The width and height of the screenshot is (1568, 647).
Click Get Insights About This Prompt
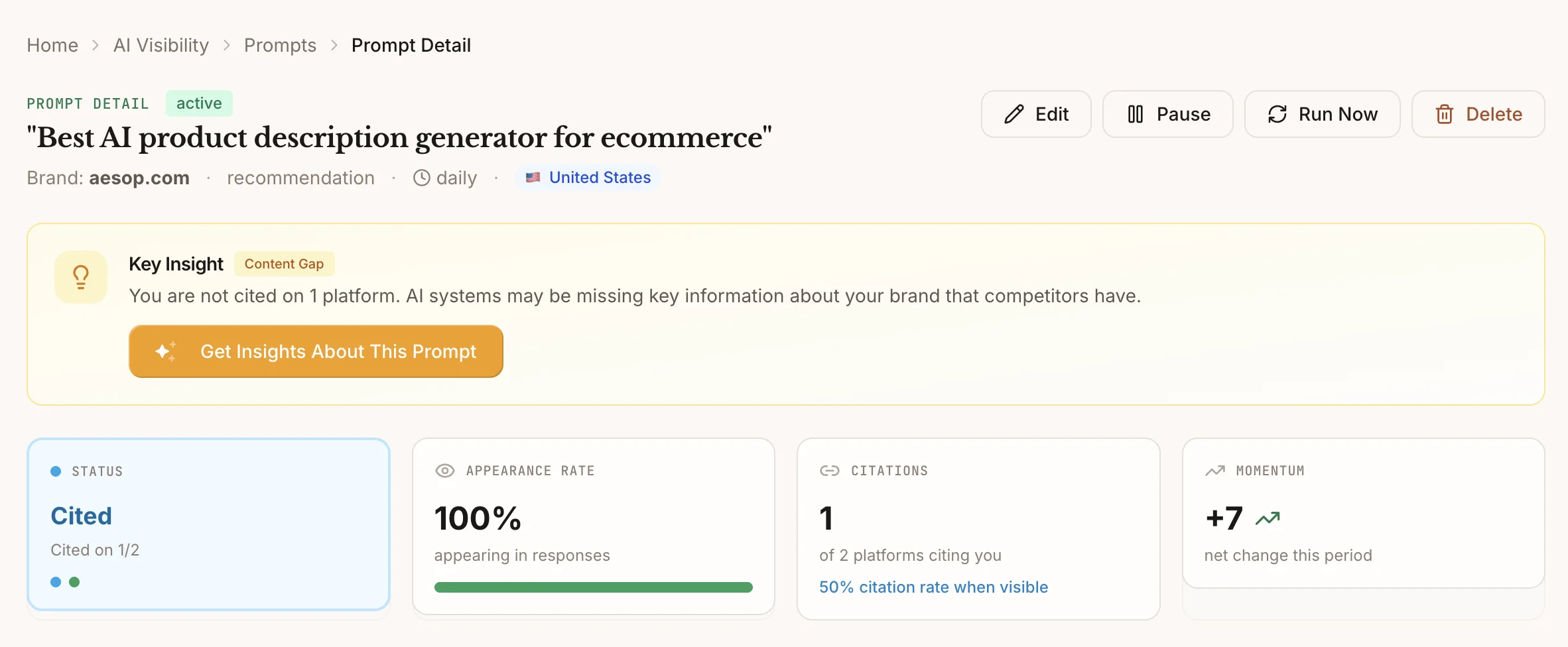pos(316,351)
